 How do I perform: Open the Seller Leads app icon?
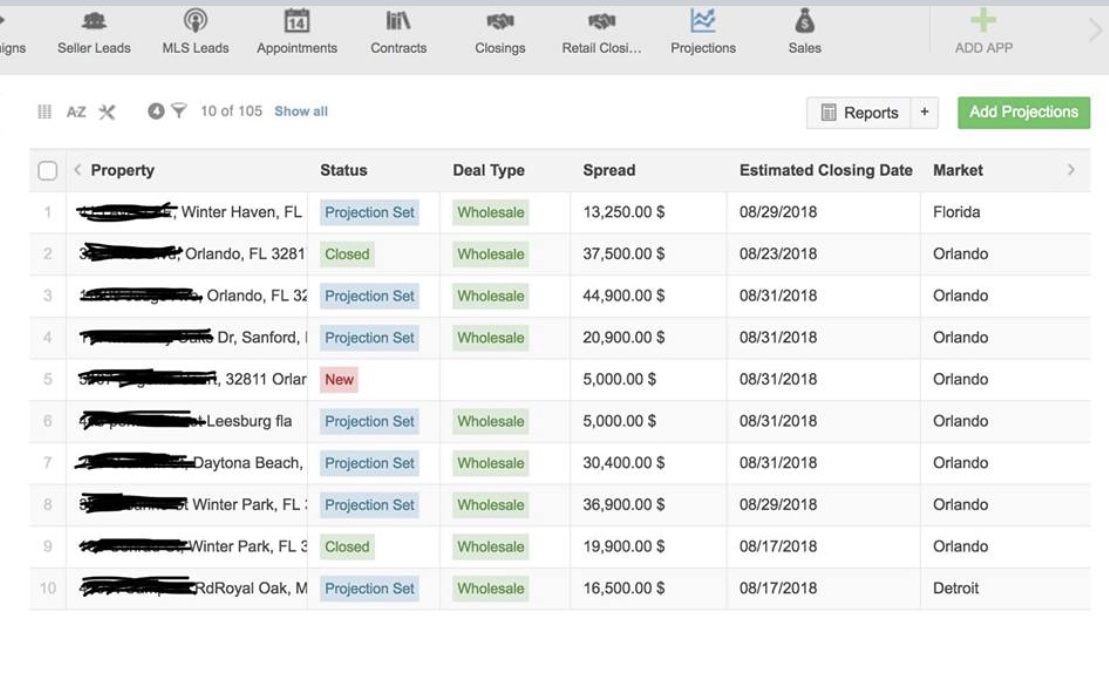pos(94,22)
